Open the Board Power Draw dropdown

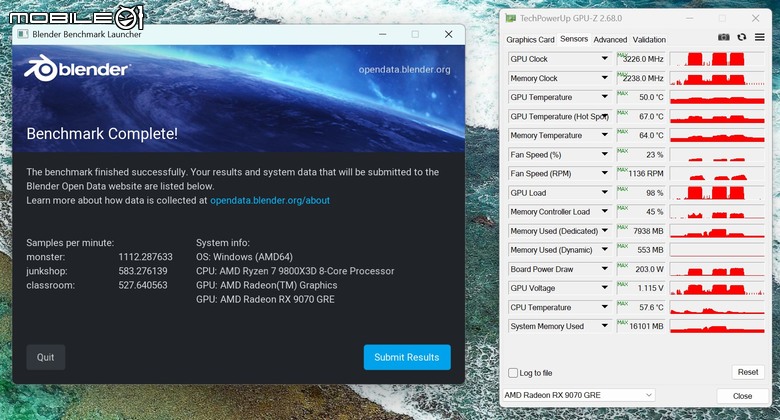pyautogui.click(x=604, y=269)
